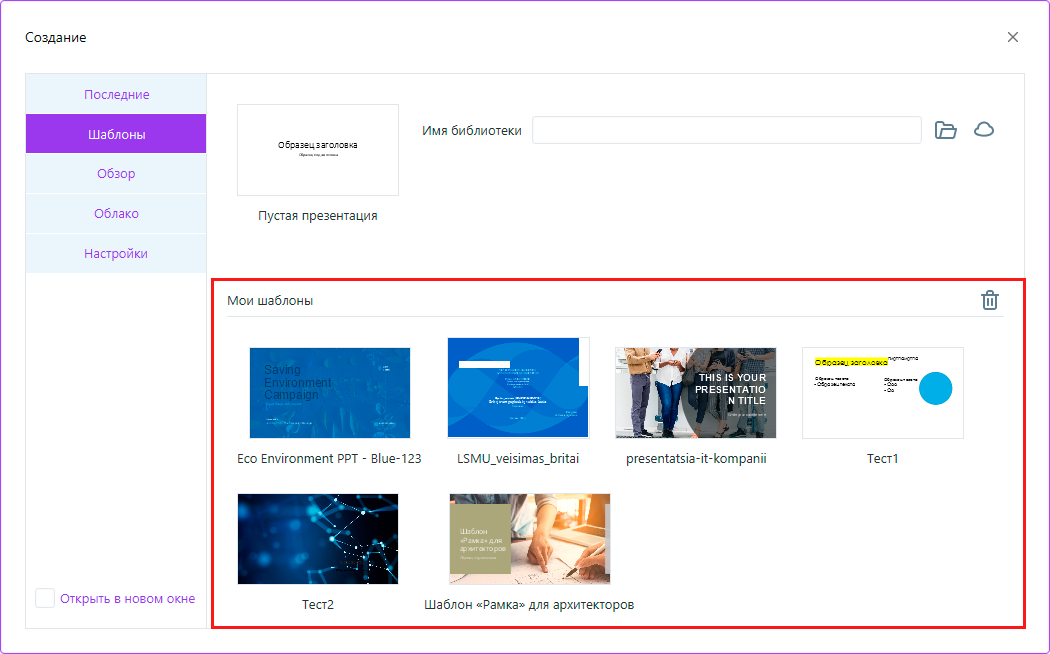Select the Тест1 template thumbnail
The image size is (1050, 654).
[x=882, y=392]
